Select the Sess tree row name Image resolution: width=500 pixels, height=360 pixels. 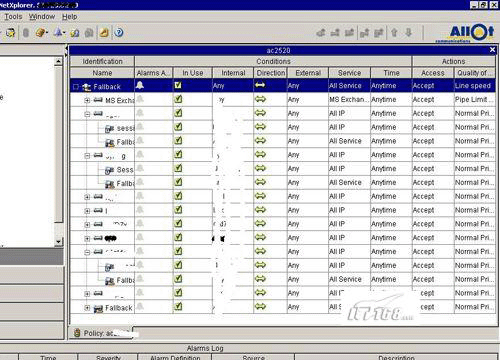coord(125,170)
